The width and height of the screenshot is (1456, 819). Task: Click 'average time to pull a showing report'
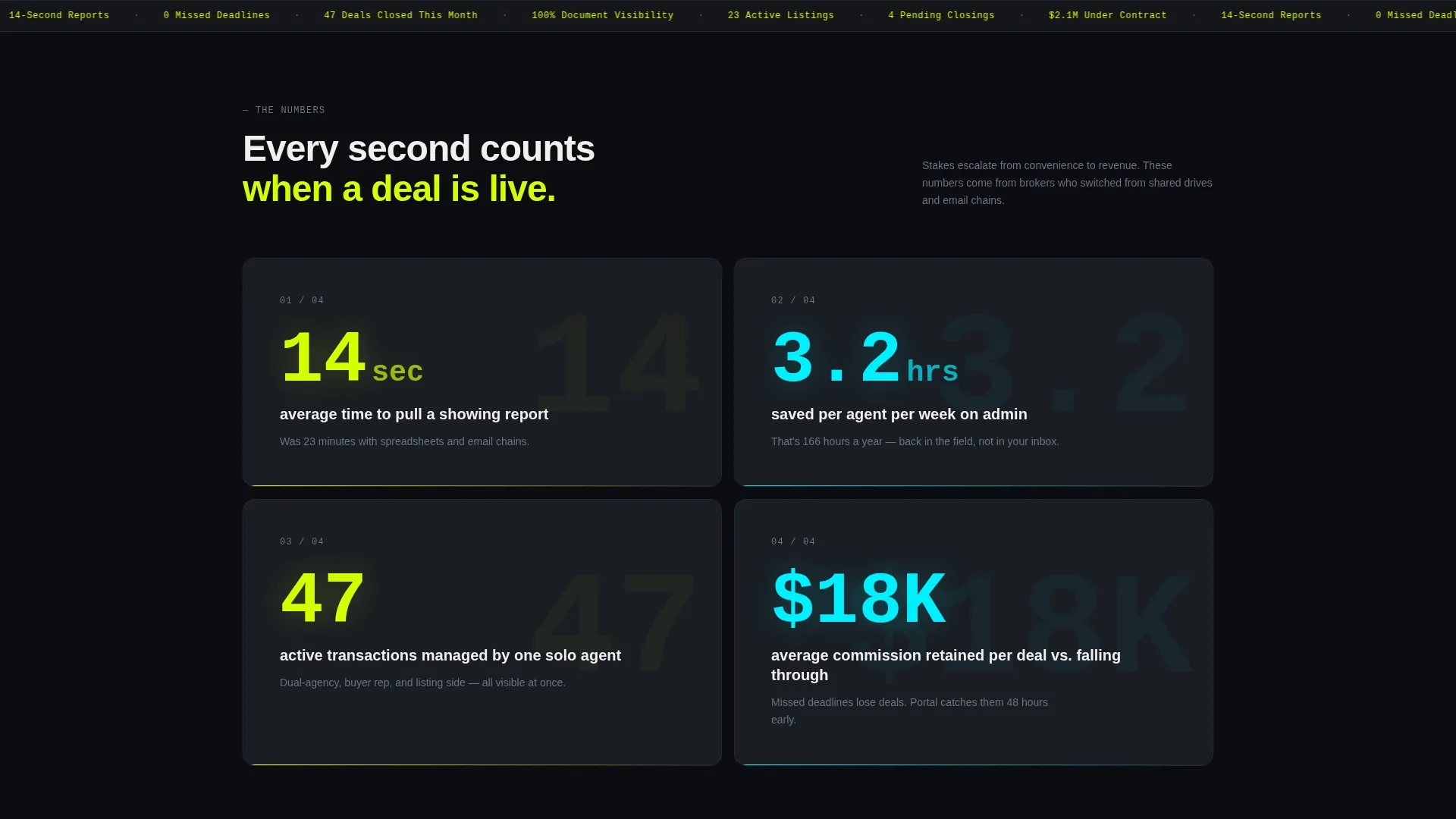414,414
